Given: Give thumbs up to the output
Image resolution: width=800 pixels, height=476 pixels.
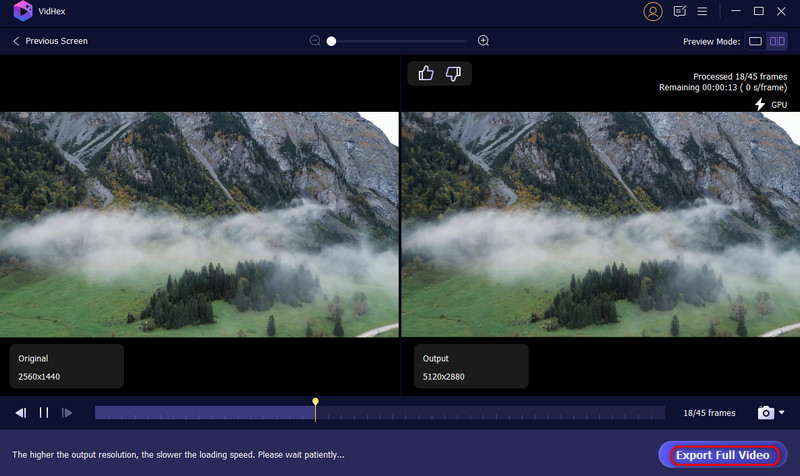Looking at the screenshot, I should [x=426, y=73].
